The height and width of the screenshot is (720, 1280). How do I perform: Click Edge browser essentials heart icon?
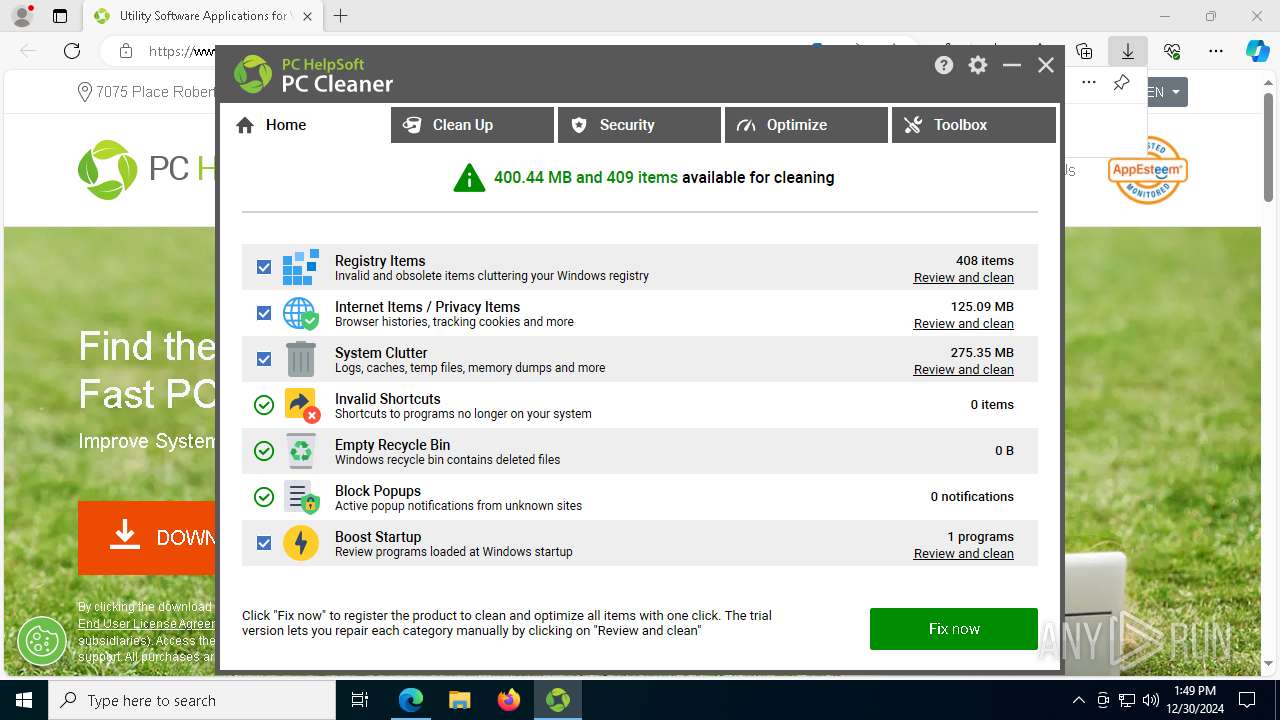point(1172,51)
